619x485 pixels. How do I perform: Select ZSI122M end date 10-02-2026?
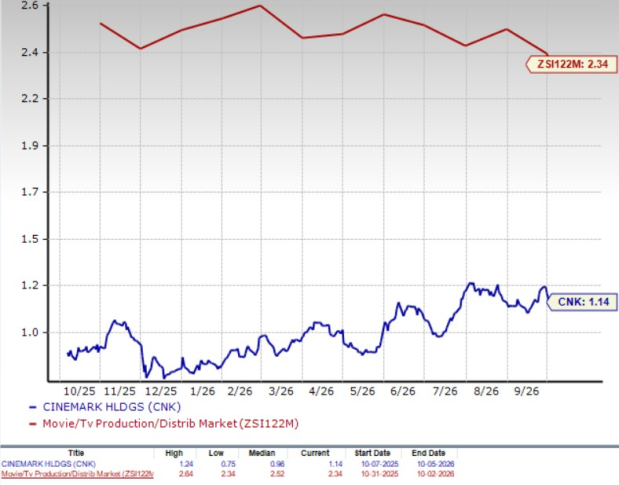tap(435, 474)
